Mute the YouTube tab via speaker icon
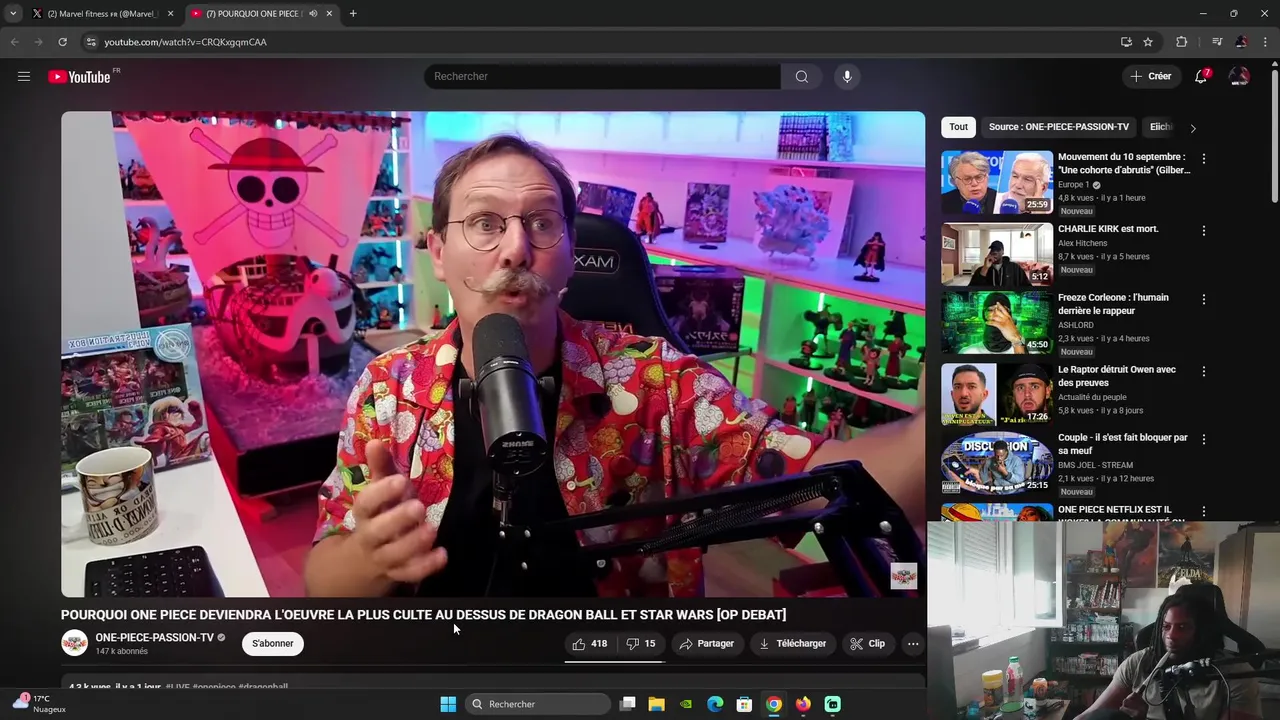1280x720 pixels. point(313,14)
